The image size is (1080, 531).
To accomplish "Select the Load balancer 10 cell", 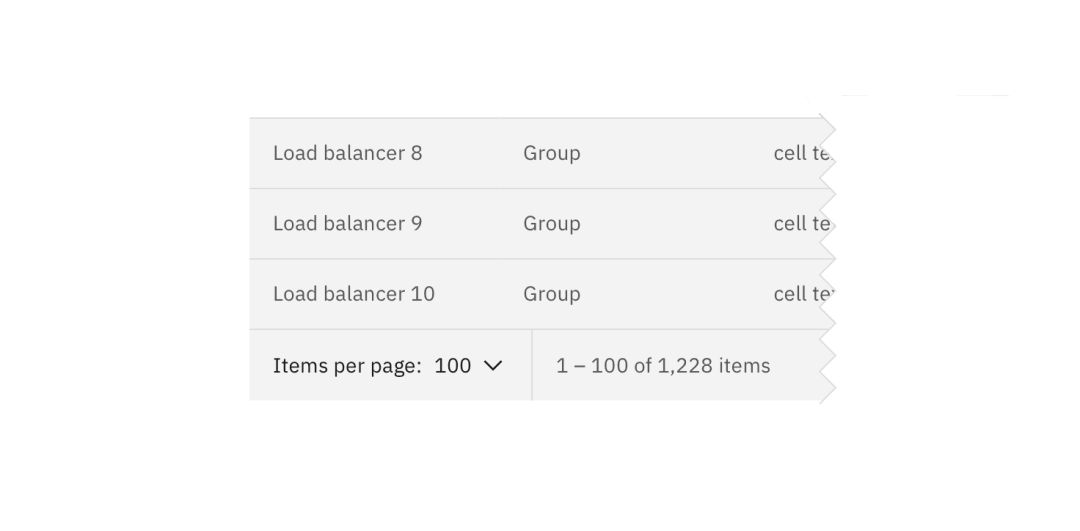I will coord(353,294).
